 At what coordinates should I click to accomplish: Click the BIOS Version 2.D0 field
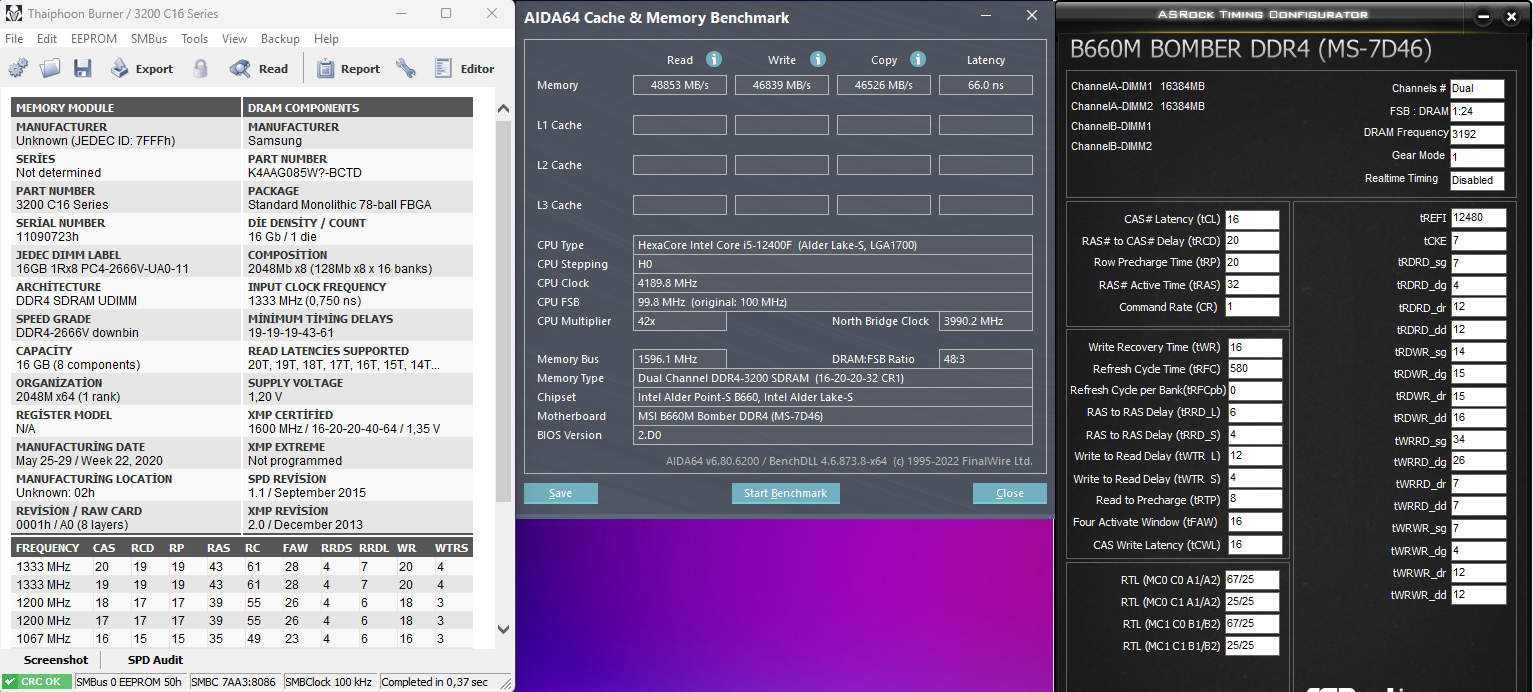(x=833, y=435)
